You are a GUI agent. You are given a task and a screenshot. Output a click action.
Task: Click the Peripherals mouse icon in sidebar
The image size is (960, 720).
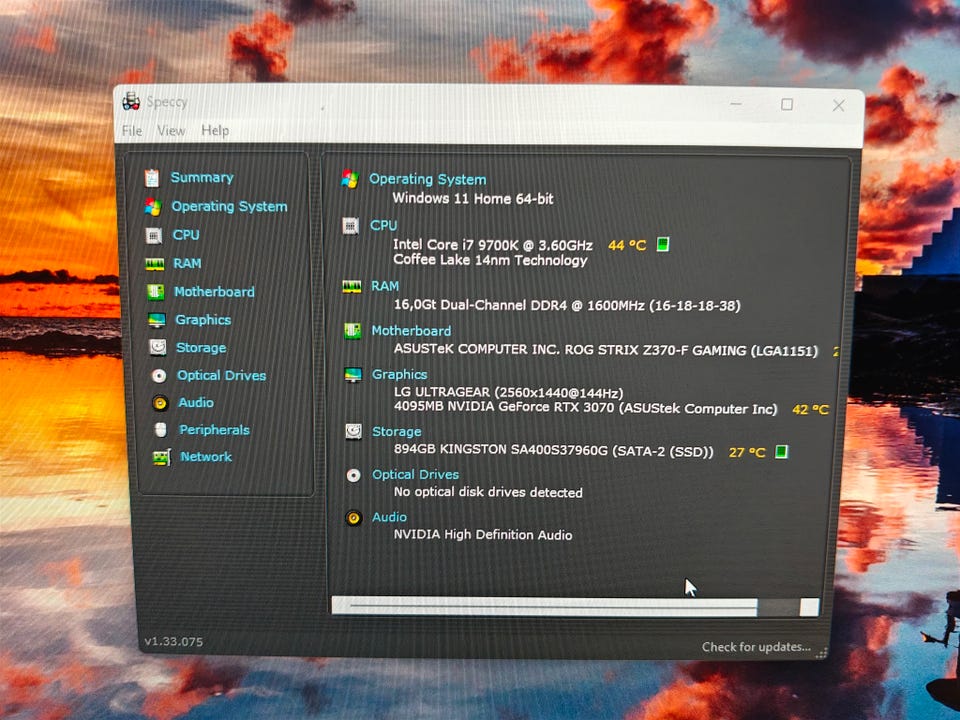pos(160,430)
